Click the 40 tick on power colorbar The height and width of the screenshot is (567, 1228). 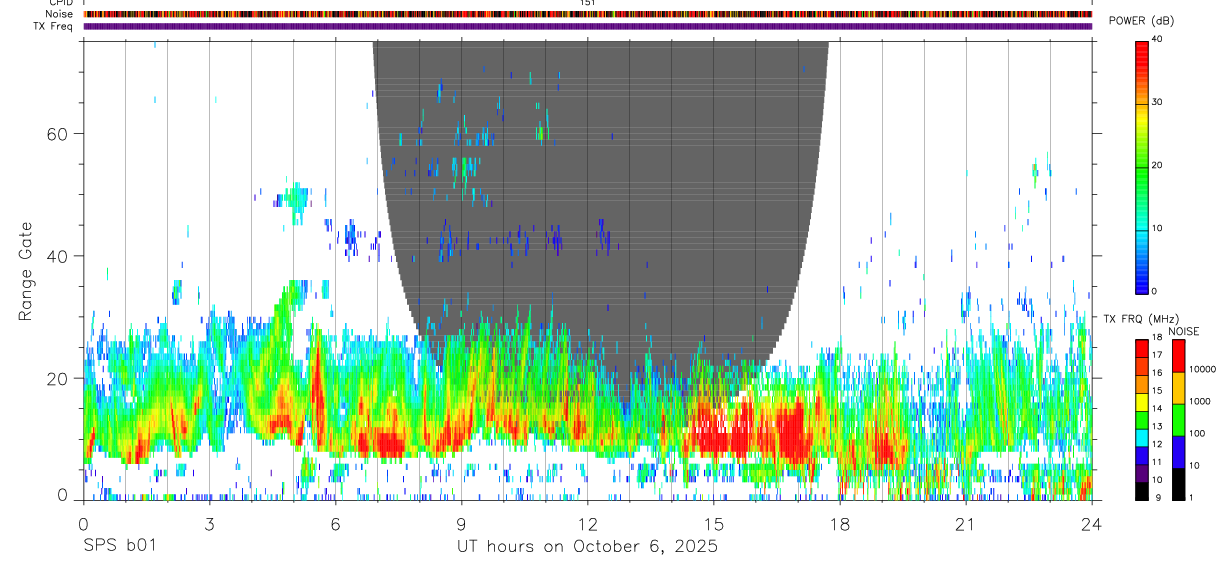(1158, 40)
